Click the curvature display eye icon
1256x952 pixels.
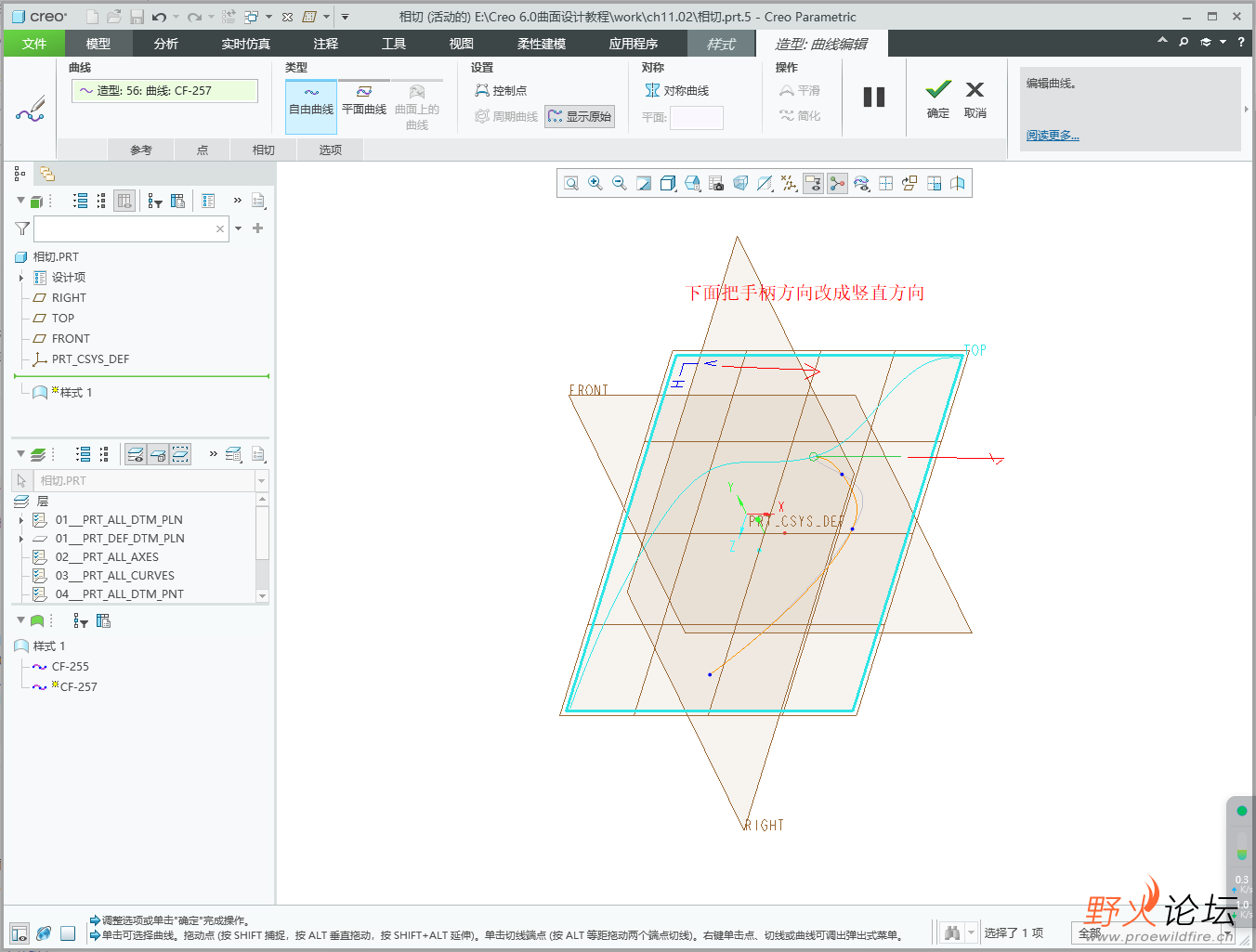[x=861, y=184]
